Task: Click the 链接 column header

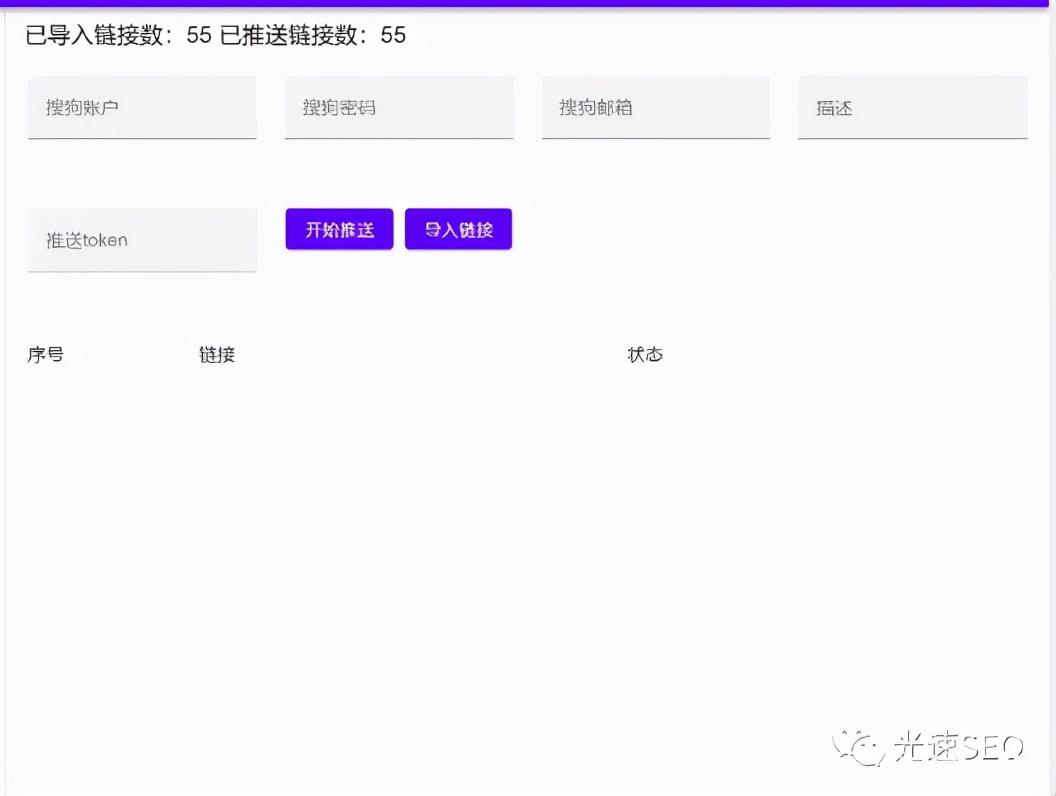Action: 217,355
